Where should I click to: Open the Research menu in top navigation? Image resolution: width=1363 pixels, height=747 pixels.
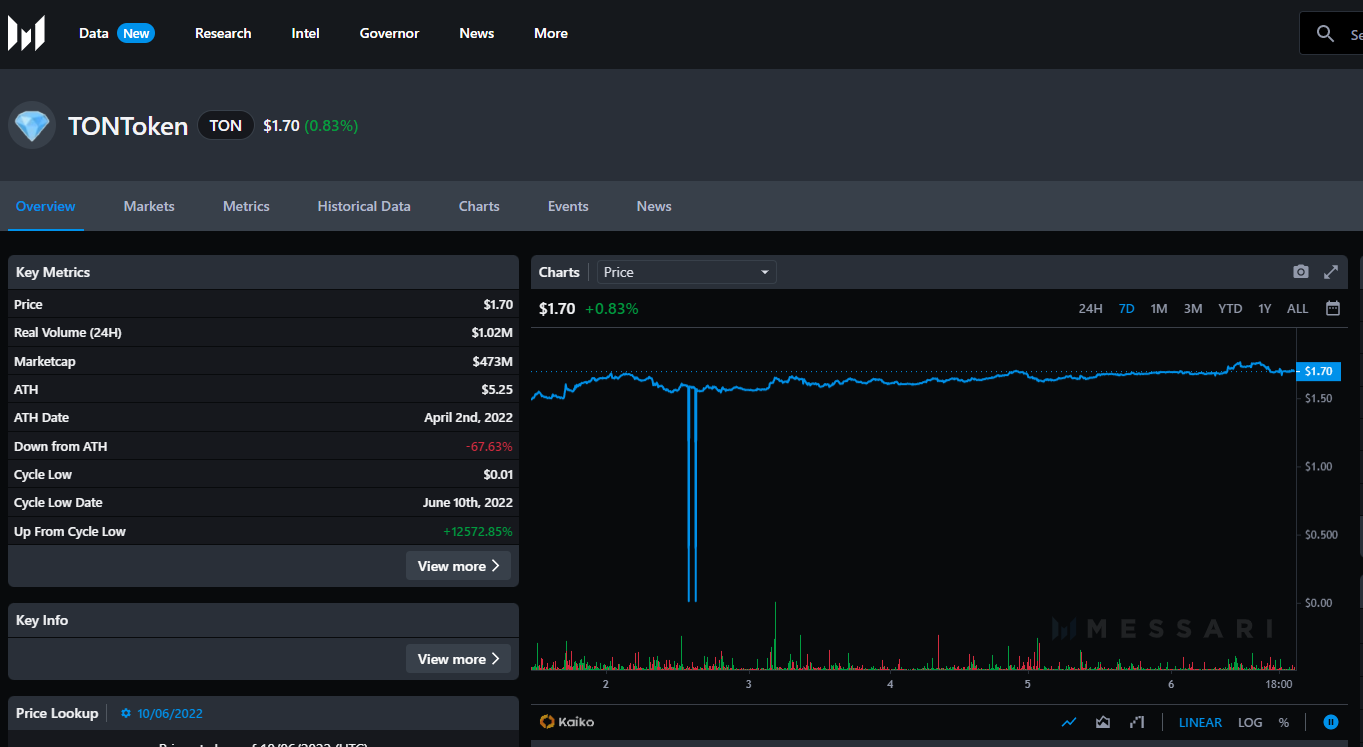click(x=223, y=33)
